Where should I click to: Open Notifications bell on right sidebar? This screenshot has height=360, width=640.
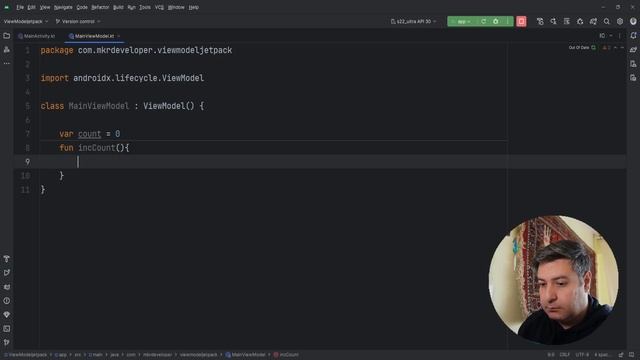click(x=633, y=36)
